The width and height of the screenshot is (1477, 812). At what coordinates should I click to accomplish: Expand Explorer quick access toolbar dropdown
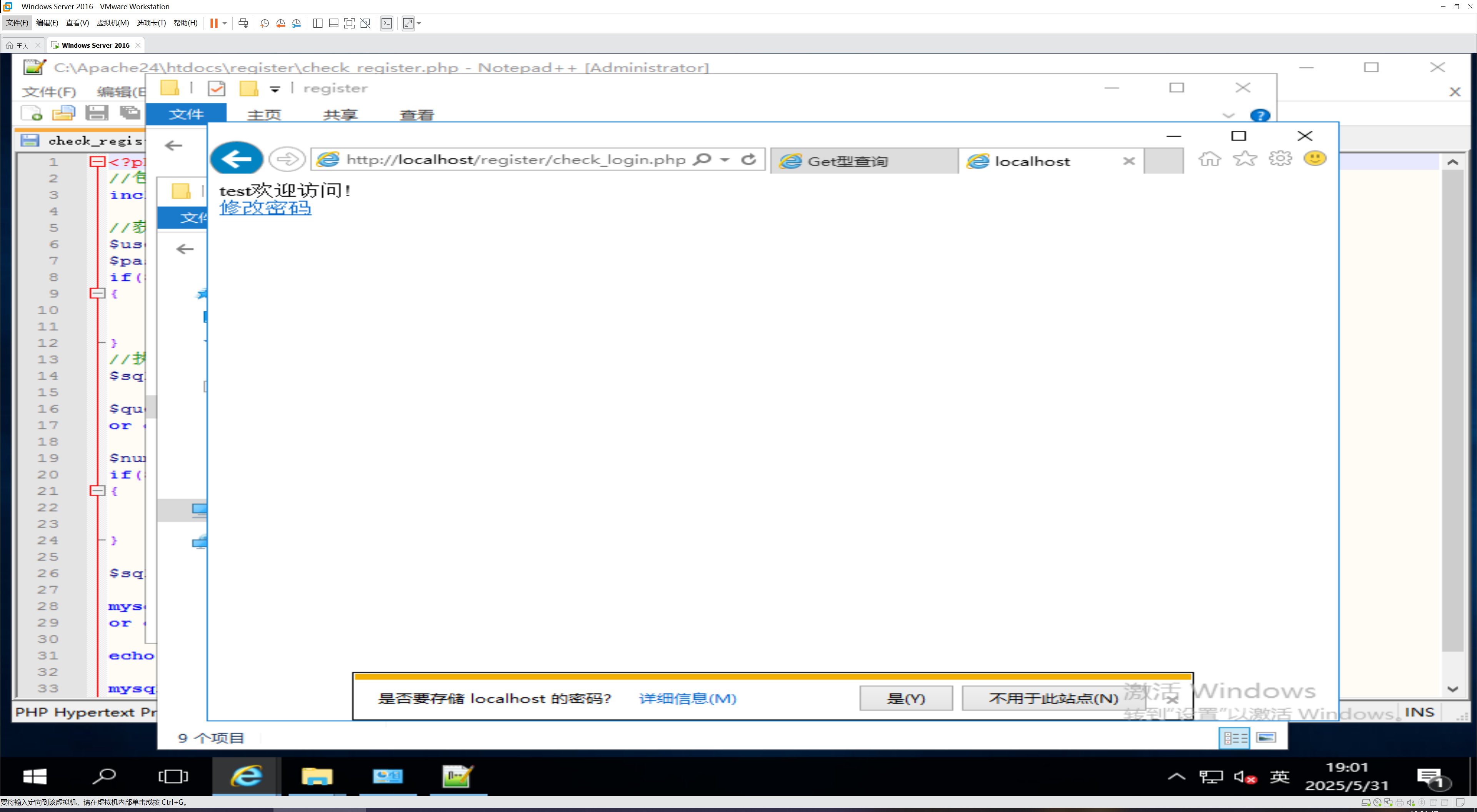275,89
